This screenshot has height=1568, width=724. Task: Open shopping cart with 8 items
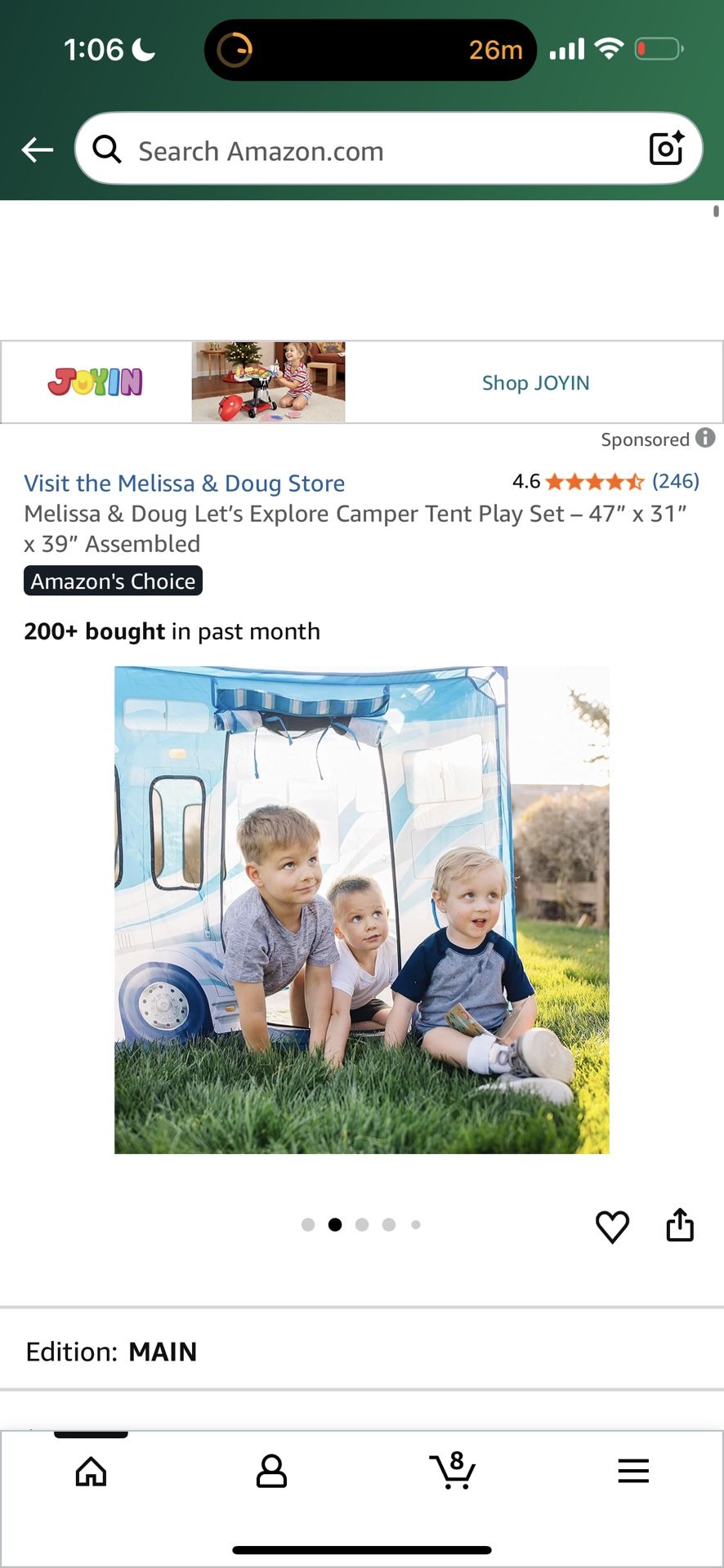coord(453,1470)
